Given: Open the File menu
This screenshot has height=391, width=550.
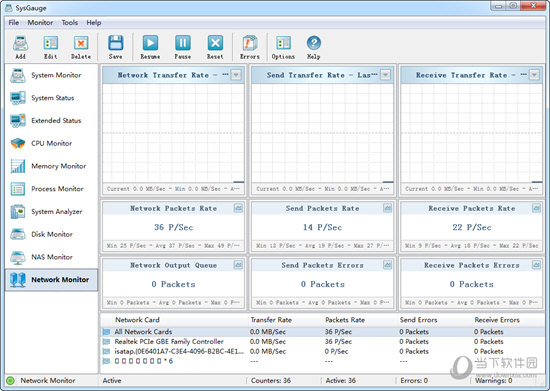Looking at the screenshot, I should click(x=14, y=22).
